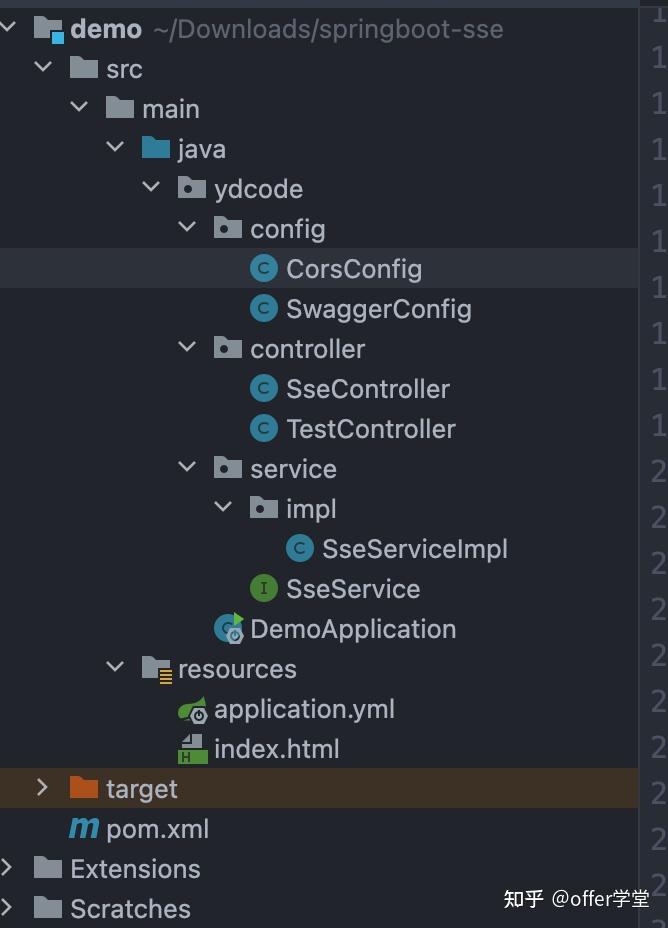The height and width of the screenshot is (928, 668).
Task: Click the class icon next to CorsConfig
Action: click(x=262, y=268)
